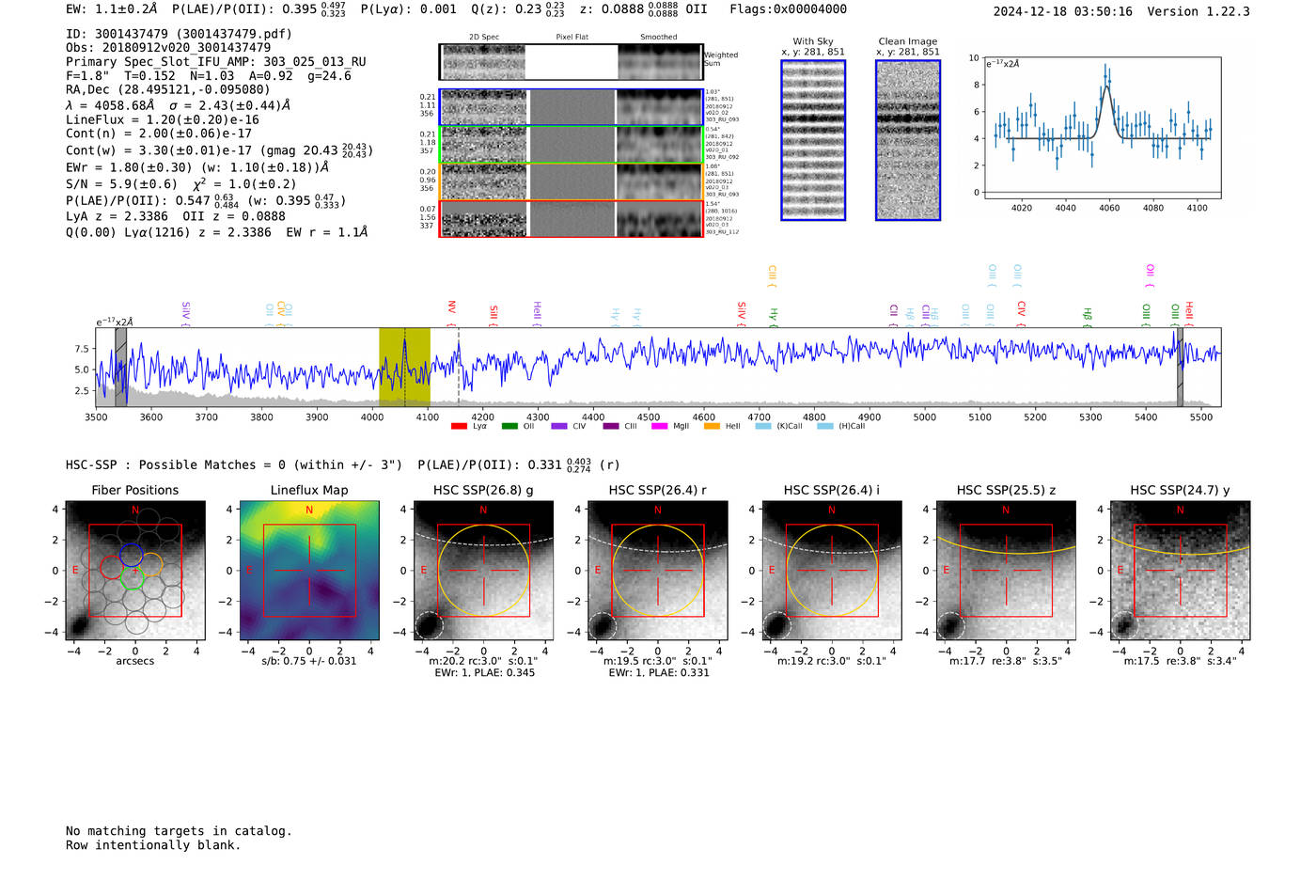Click the m:17.7 re:3.8" caption under z image

click(1006, 661)
